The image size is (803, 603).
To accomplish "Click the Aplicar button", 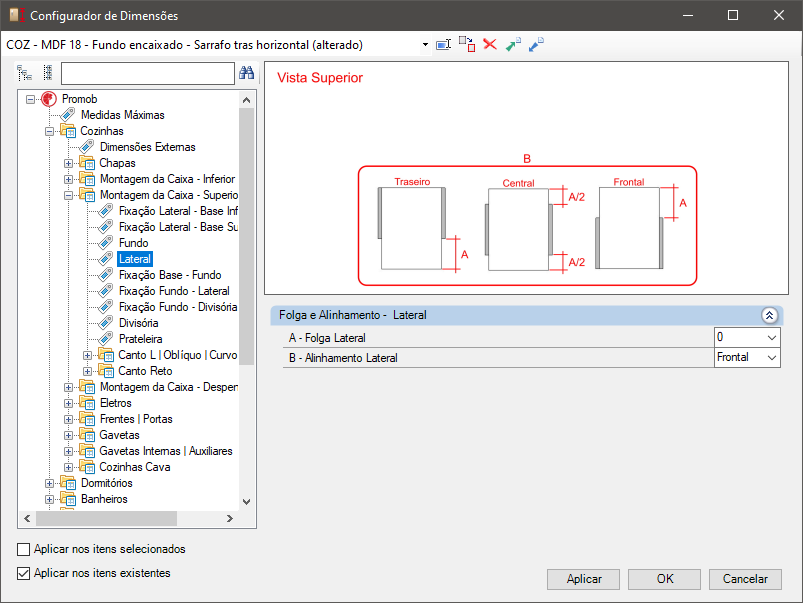I will tap(583, 579).
